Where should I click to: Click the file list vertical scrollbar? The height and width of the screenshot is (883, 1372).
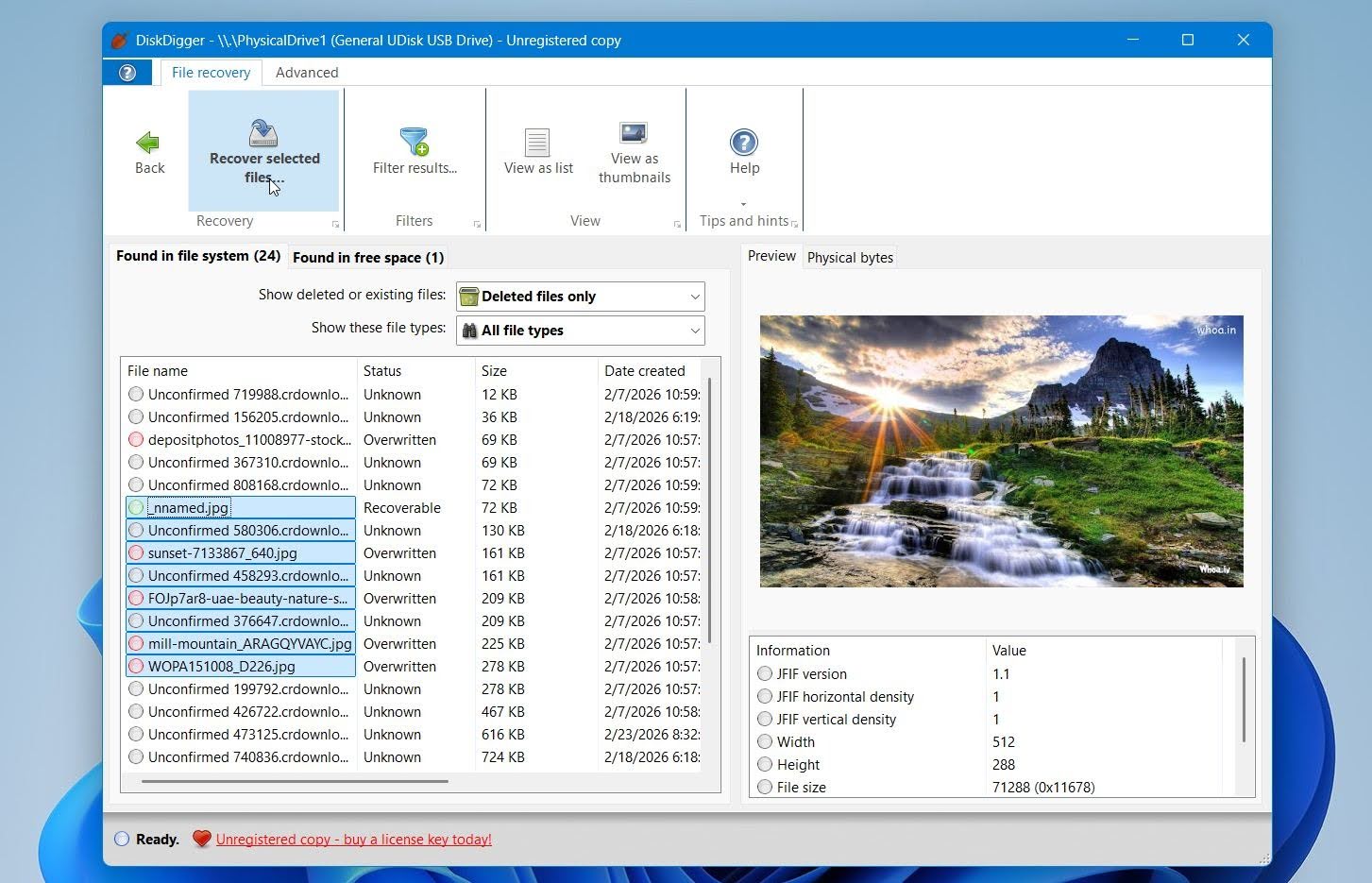click(709, 510)
